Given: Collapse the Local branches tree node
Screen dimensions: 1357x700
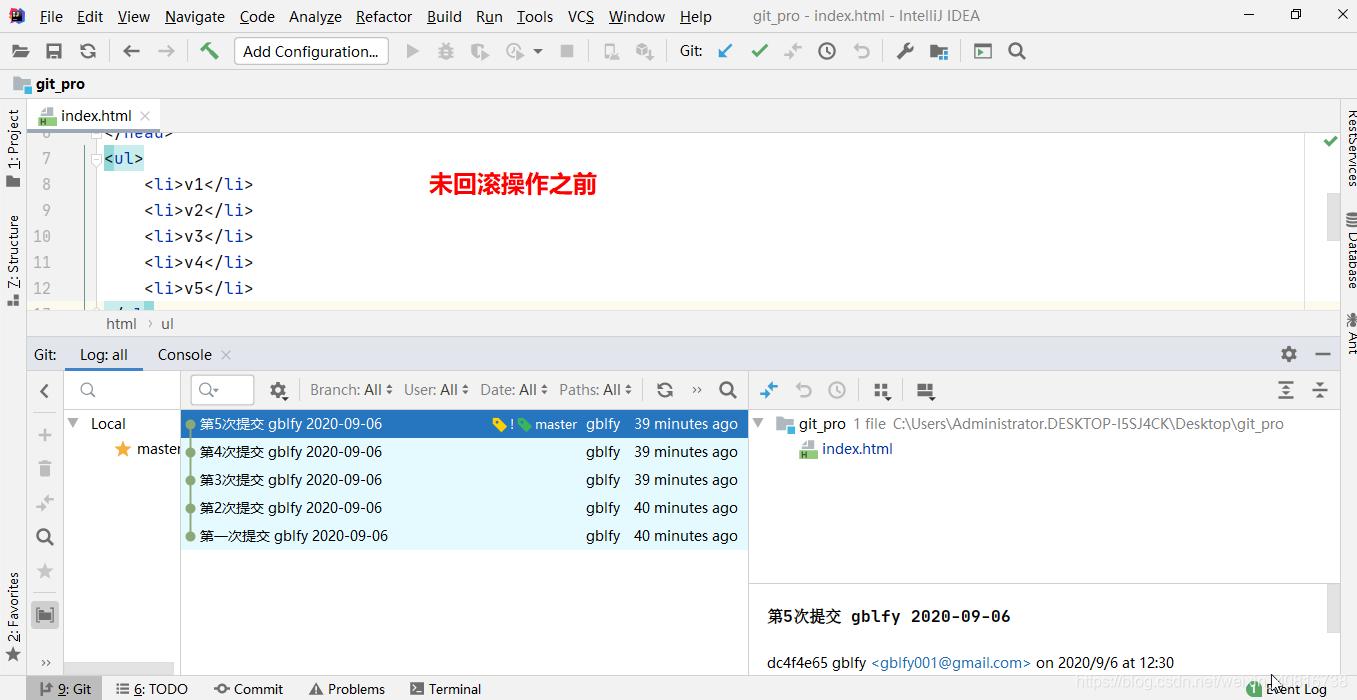Looking at the screenshot, I should [x=73, y=424].
